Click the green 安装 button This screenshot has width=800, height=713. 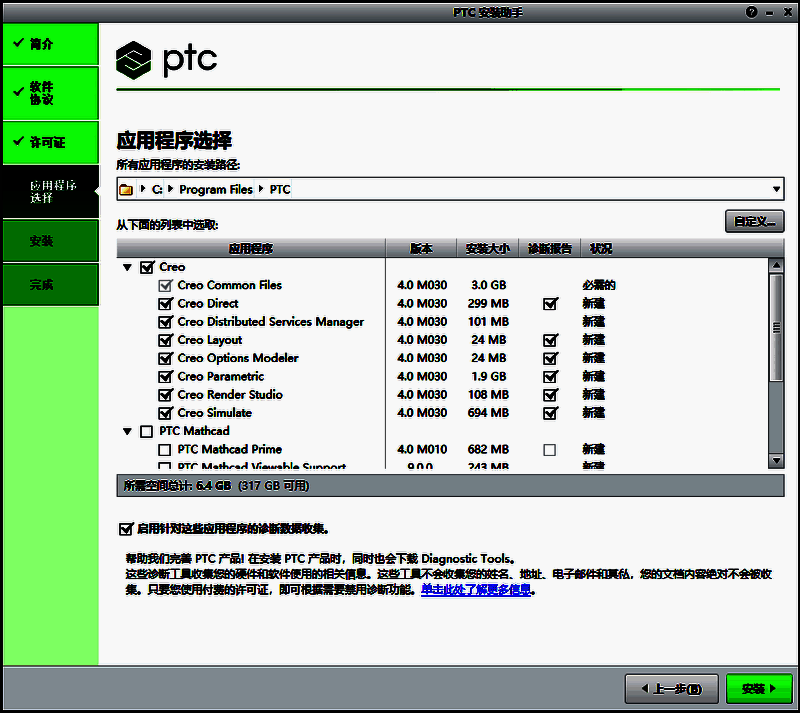click(x=759, y=688)
